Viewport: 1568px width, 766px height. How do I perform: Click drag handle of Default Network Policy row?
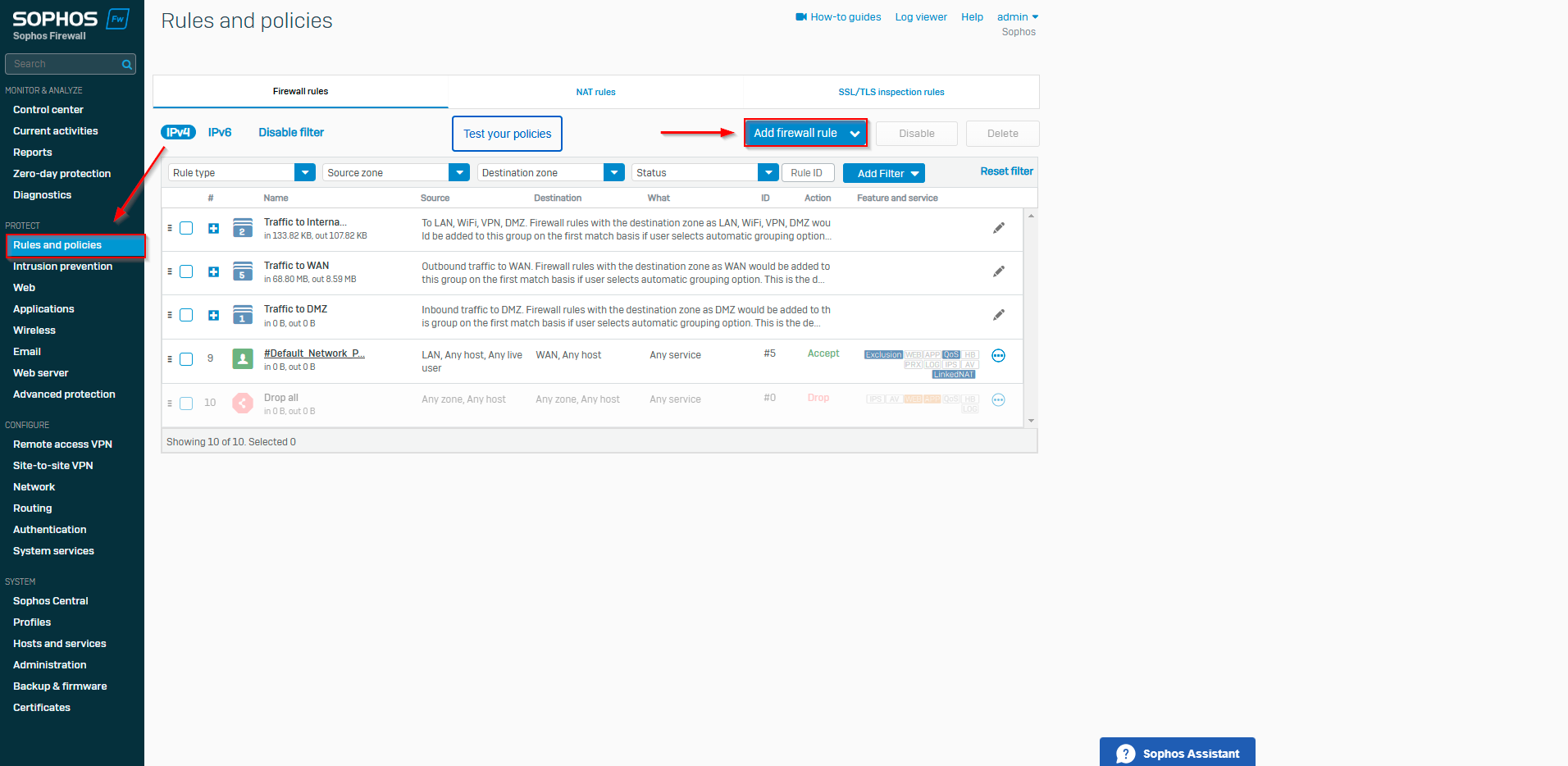[x=170, y=359]
